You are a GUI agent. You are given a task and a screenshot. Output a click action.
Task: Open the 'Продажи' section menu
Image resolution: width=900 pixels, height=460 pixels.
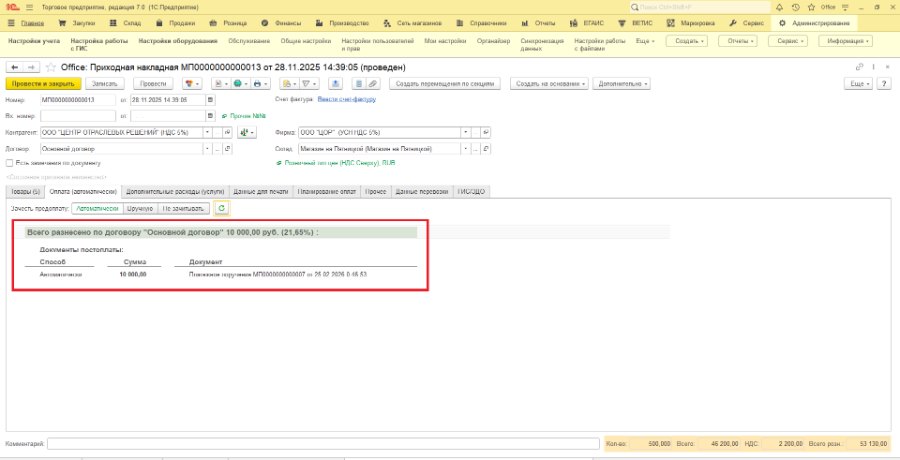[x=176, y=24]
